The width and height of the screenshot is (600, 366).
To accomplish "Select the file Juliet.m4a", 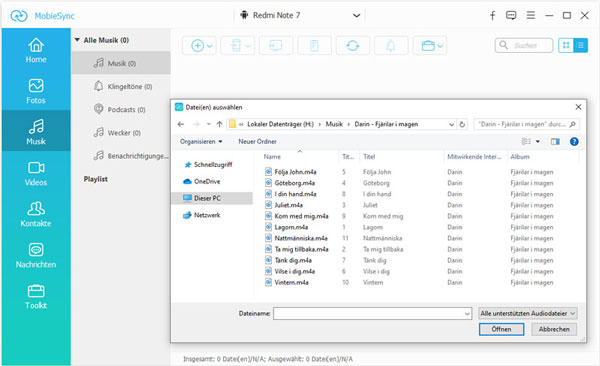I will point(288,205).
